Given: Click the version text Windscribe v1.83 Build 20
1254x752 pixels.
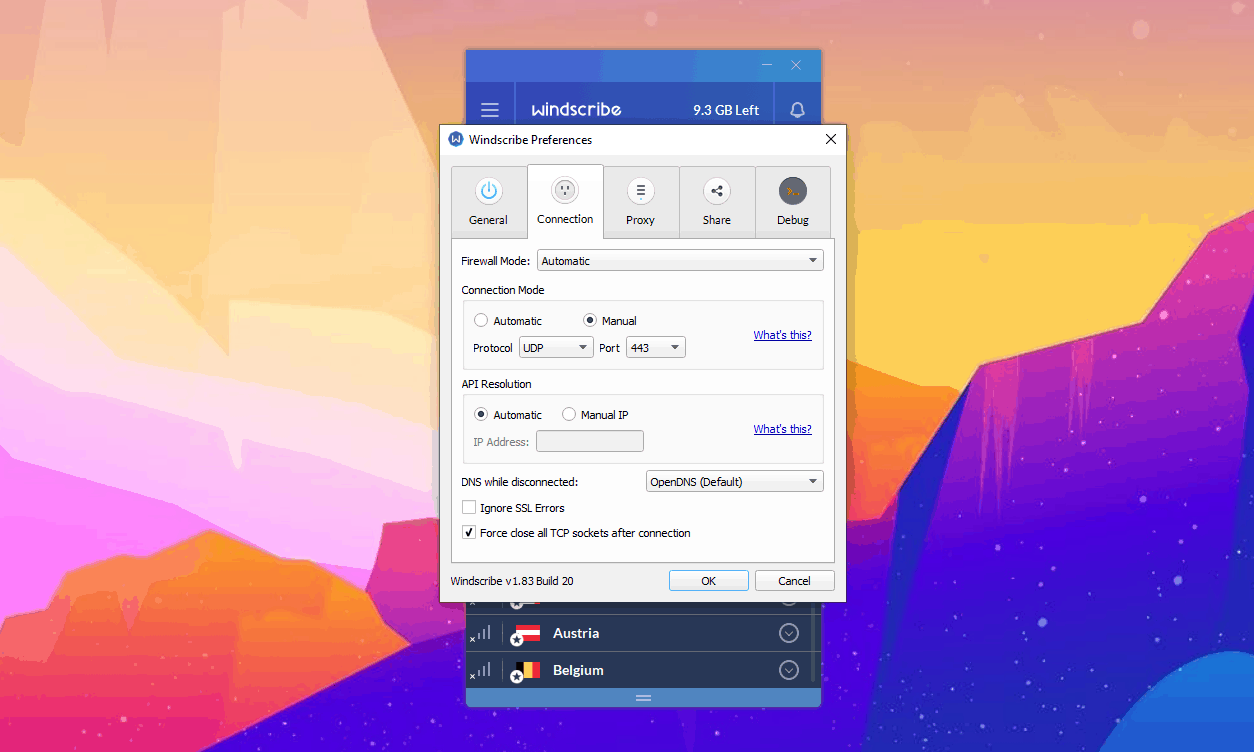Looking at the screenshot, I should (x=512, y=581).
